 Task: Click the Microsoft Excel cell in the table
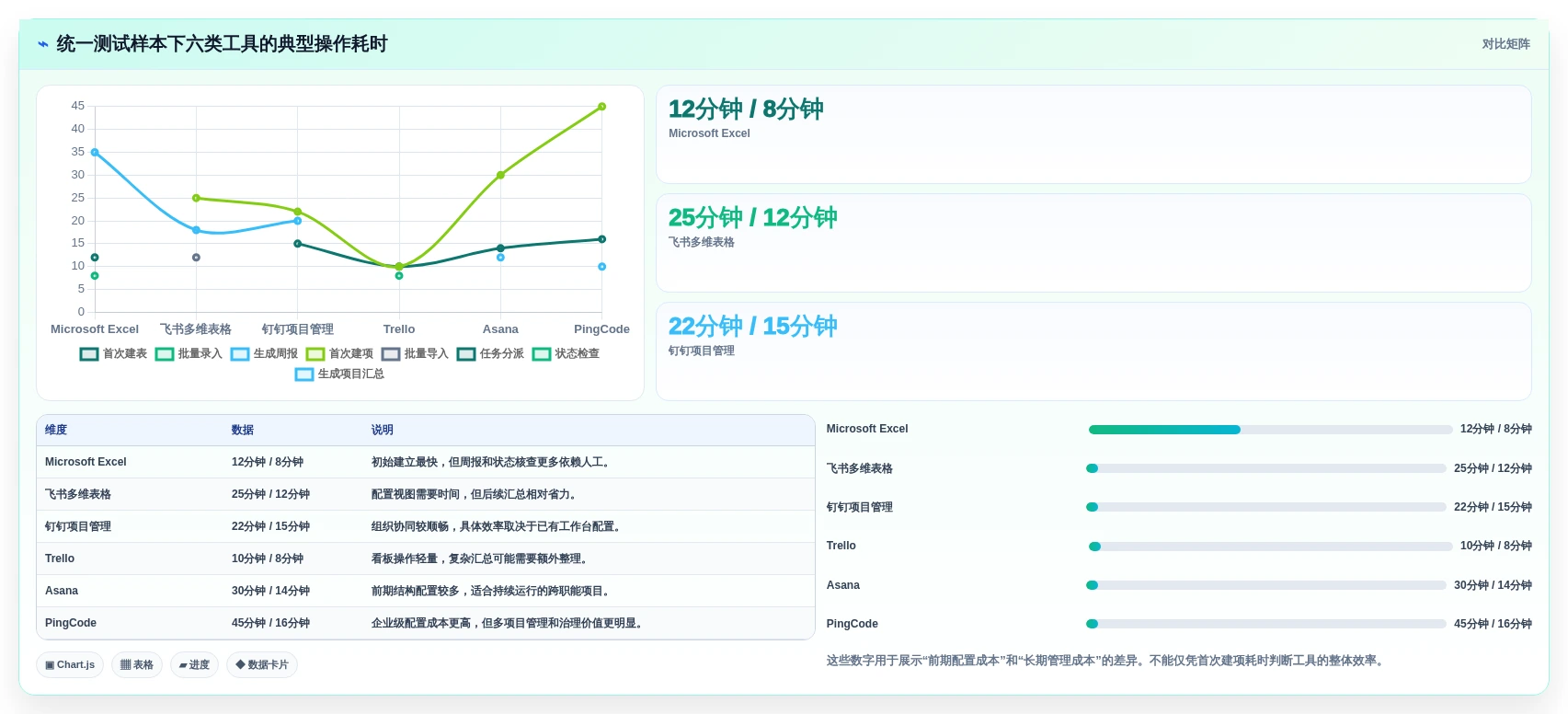pyautogui.click(x=130, y=462)
